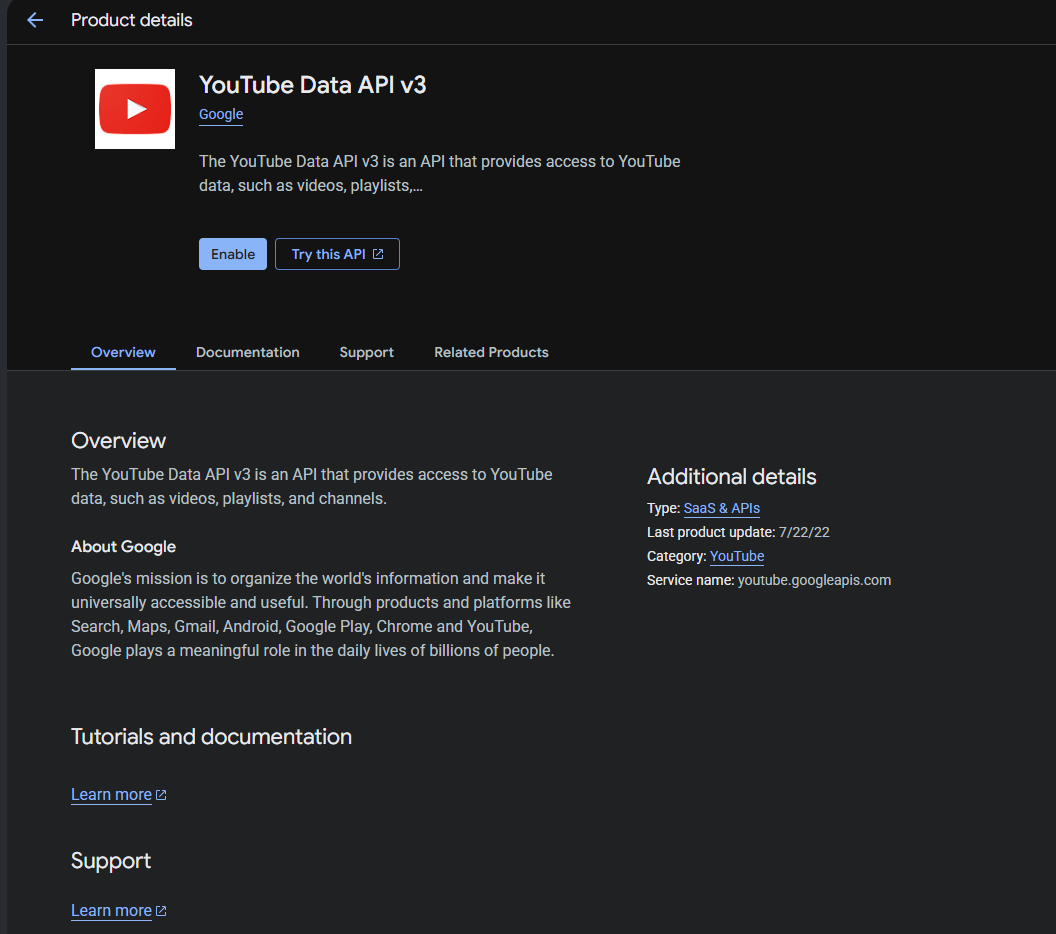Click the YouTube Data API logo
The image size is (1056, 934).
click(135, 108)
